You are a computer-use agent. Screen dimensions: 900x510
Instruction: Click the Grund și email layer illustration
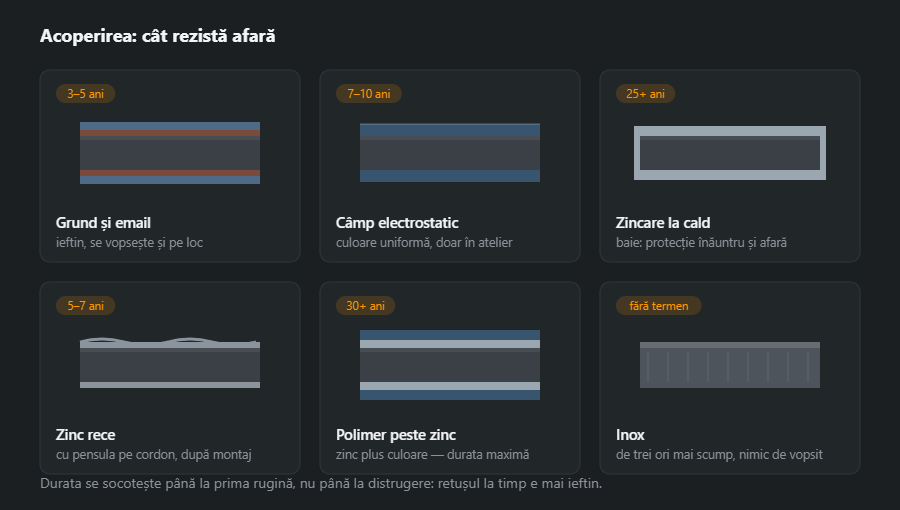170,153
